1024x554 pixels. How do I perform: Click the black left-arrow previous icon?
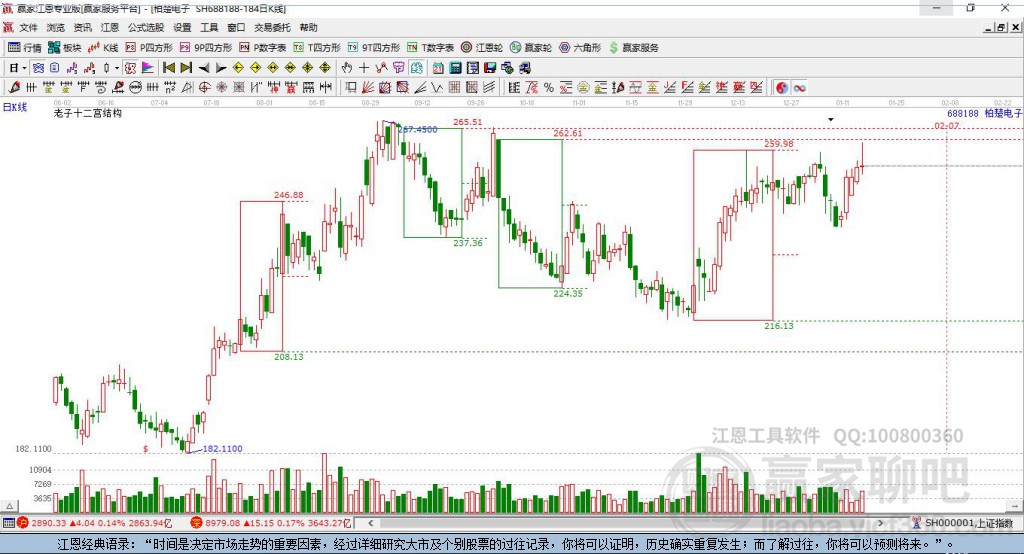point(204,68)
